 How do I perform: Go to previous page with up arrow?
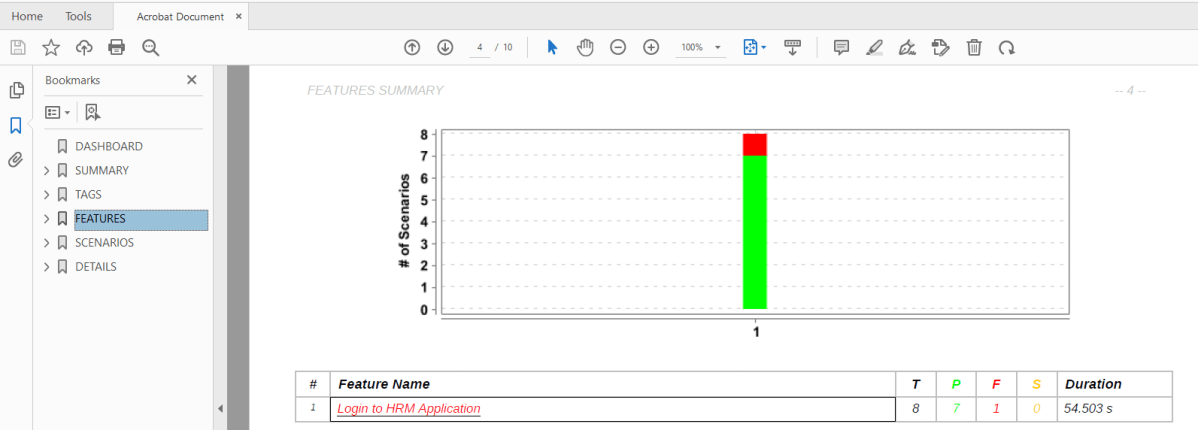(x=412, y=47)
